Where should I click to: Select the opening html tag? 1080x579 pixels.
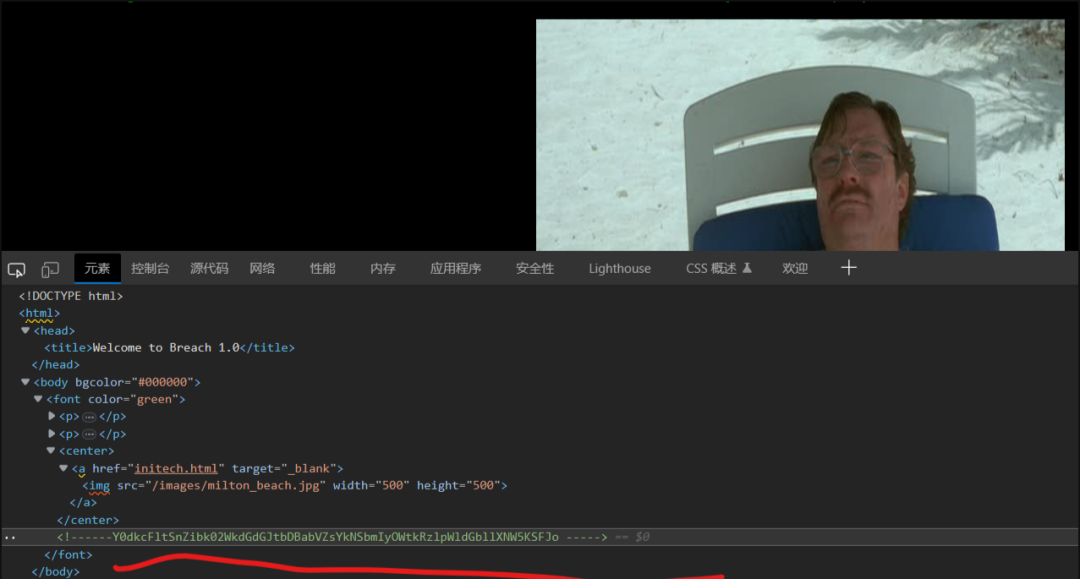click(x=39, y=313)
